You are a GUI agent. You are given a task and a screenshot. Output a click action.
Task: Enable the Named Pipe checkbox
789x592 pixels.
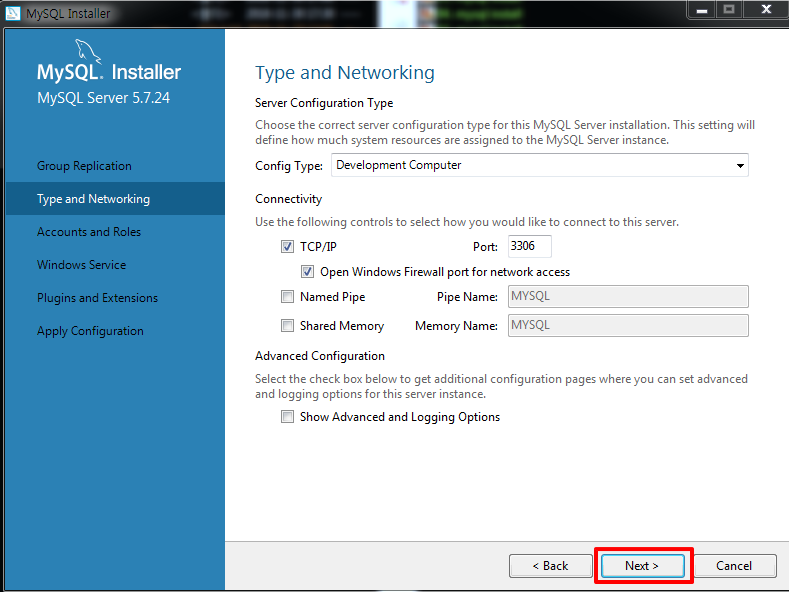pos(287,297)
